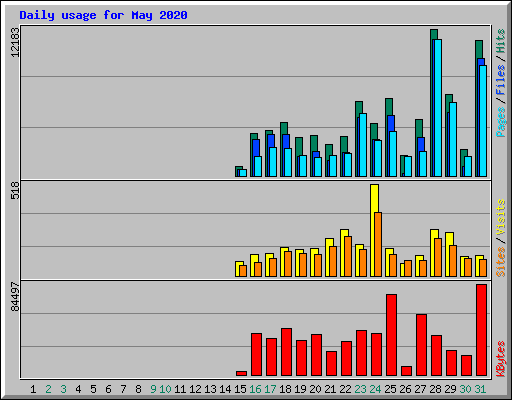
Task: Click day 21 on the date axis
Action: (x=330, y=389)
